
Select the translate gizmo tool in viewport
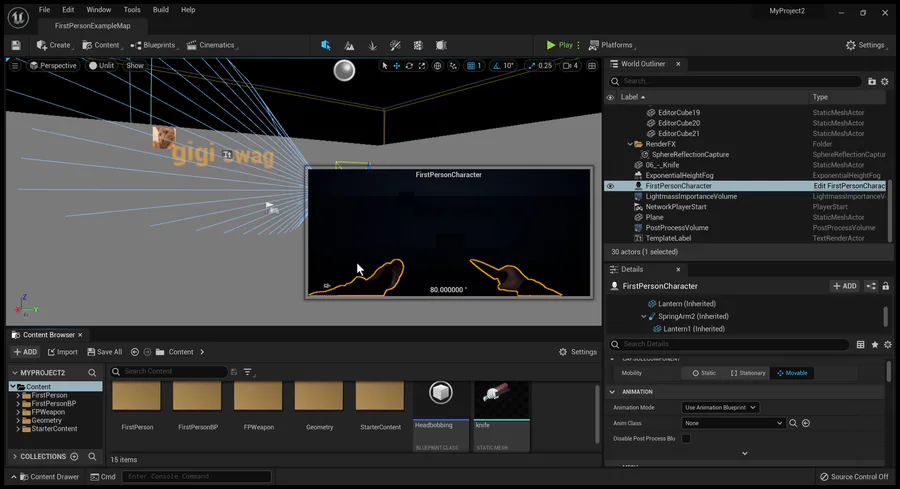[x=397, y=66]
